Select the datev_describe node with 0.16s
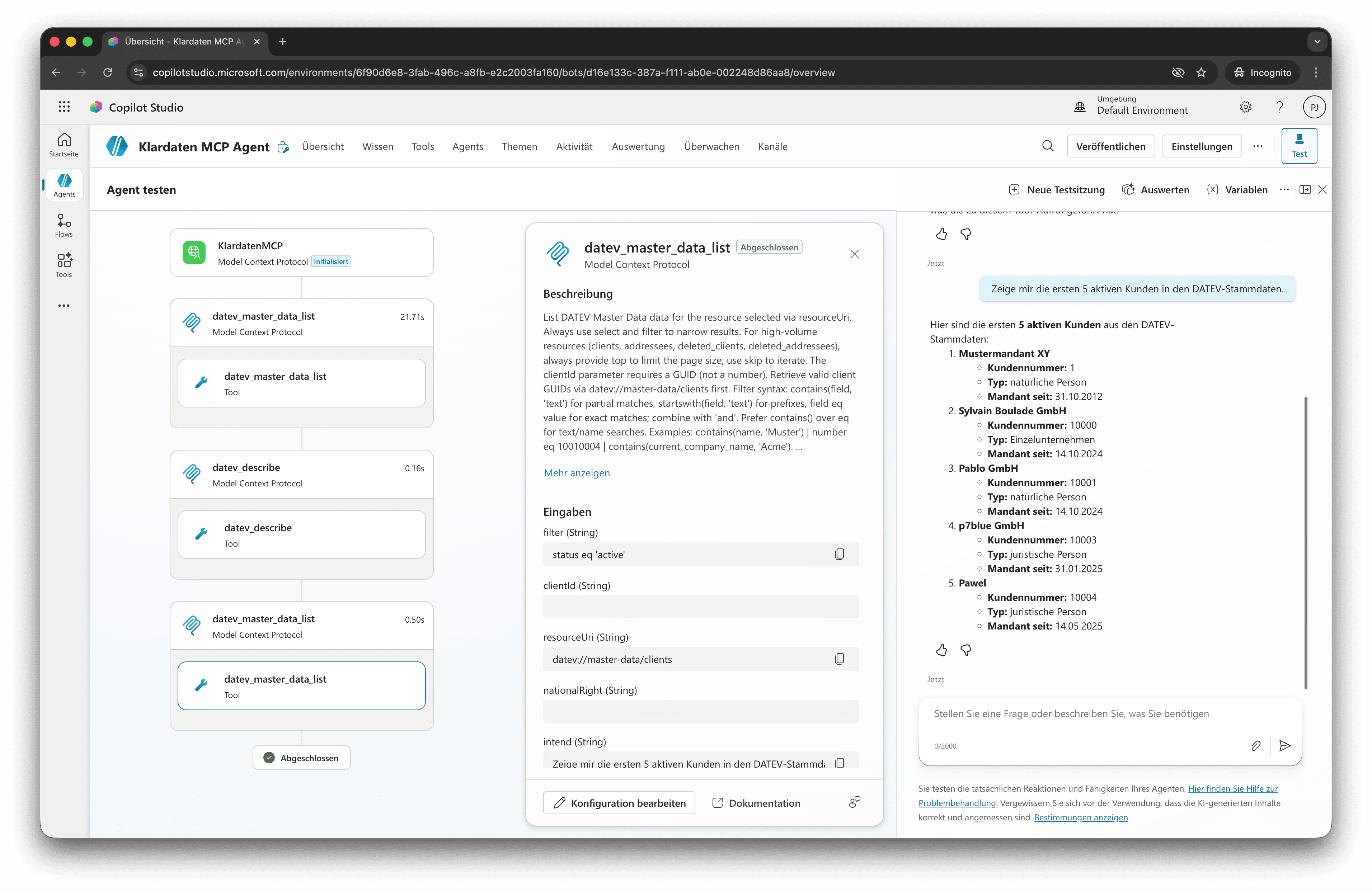This screenshot has height=891, width=1372. (x=301, y=474)
